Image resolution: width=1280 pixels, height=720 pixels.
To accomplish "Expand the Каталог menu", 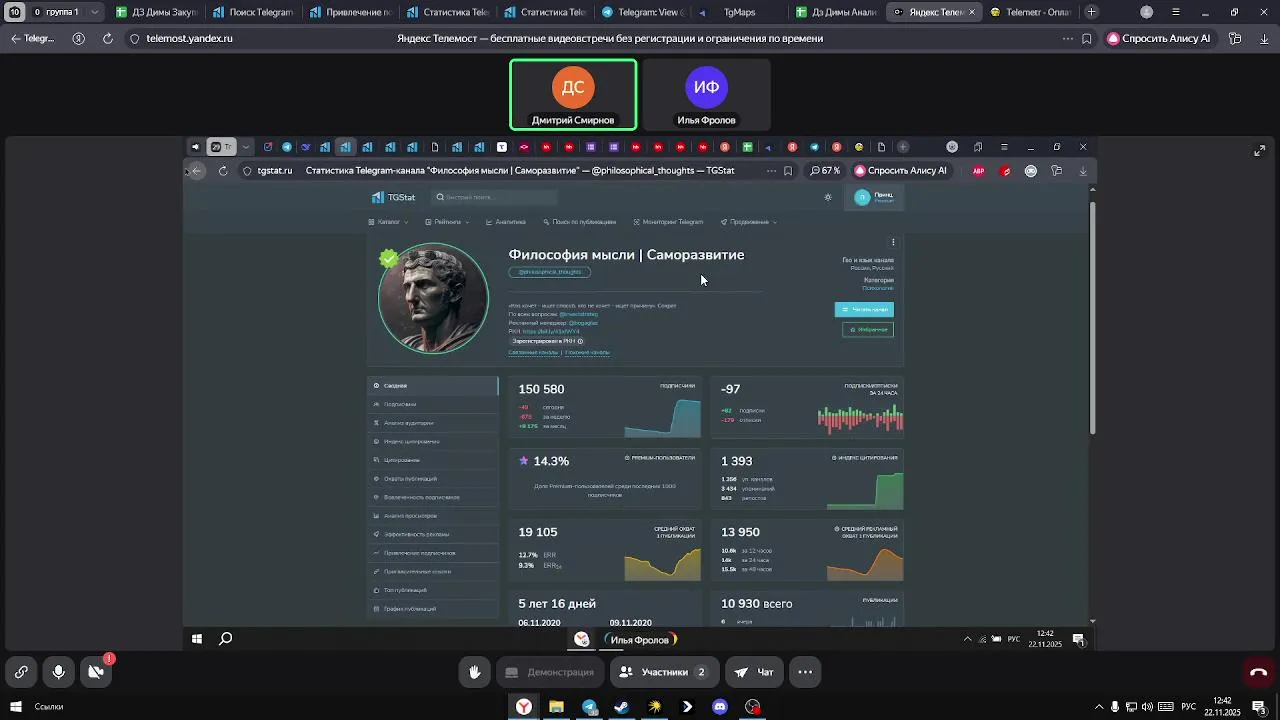I will click(388, 222).
